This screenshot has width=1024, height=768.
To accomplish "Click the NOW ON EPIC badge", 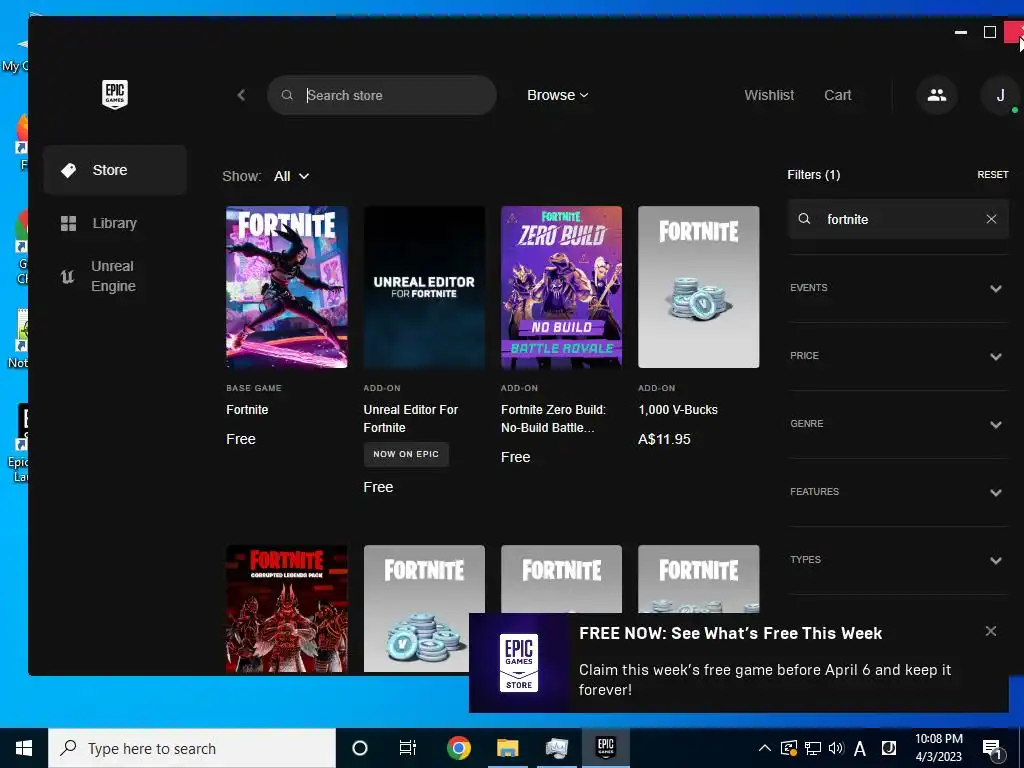I will [x=406, y=454].
